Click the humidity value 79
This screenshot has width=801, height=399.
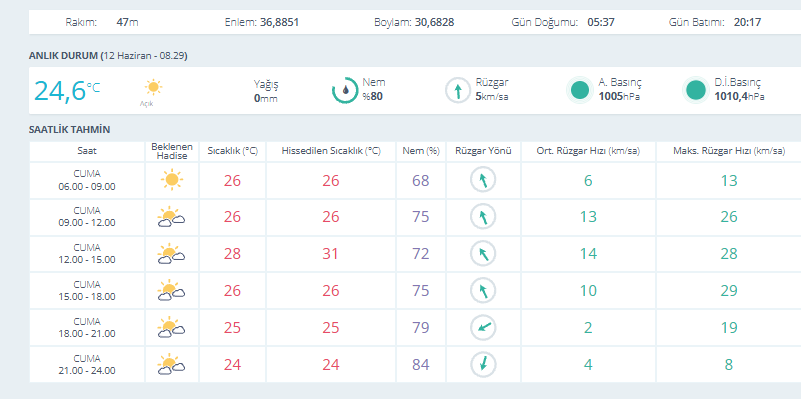421,327
